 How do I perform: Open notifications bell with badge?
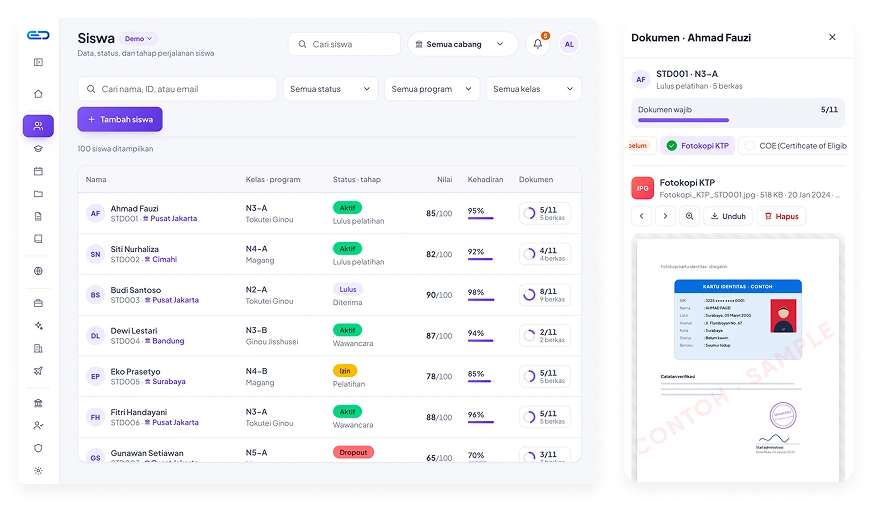pyautogui.click(x=538, y=44)
